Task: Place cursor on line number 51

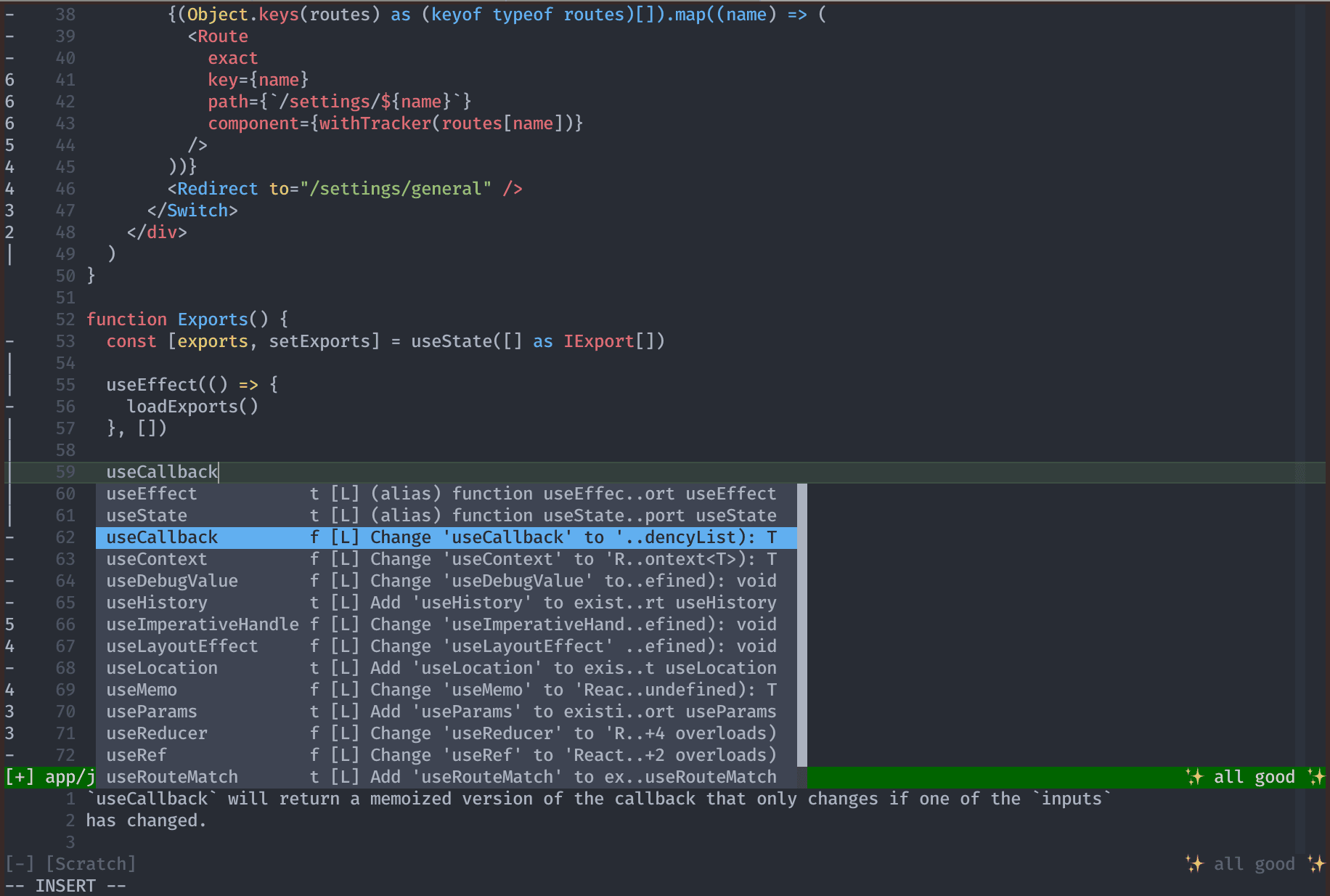Action: [x=65, y=298]
